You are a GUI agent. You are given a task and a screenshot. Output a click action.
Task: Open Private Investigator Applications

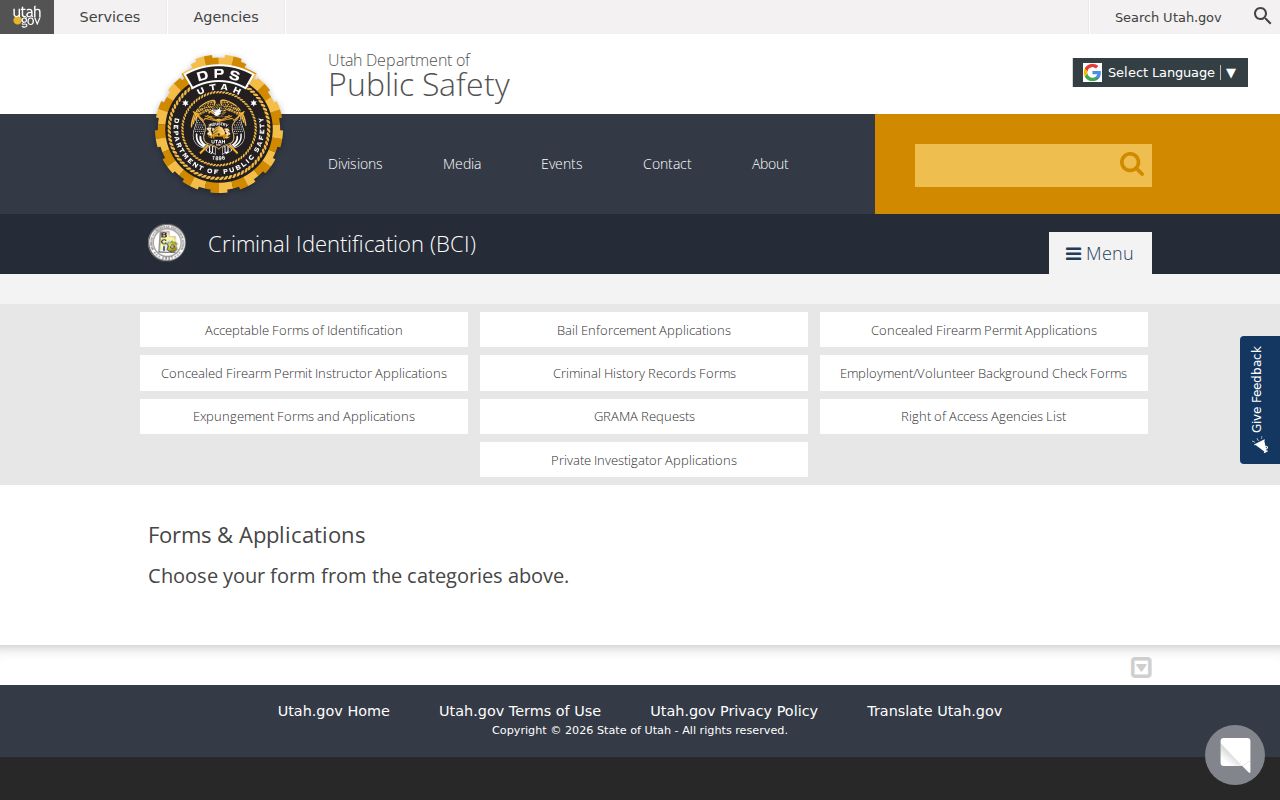pos(644,460)
